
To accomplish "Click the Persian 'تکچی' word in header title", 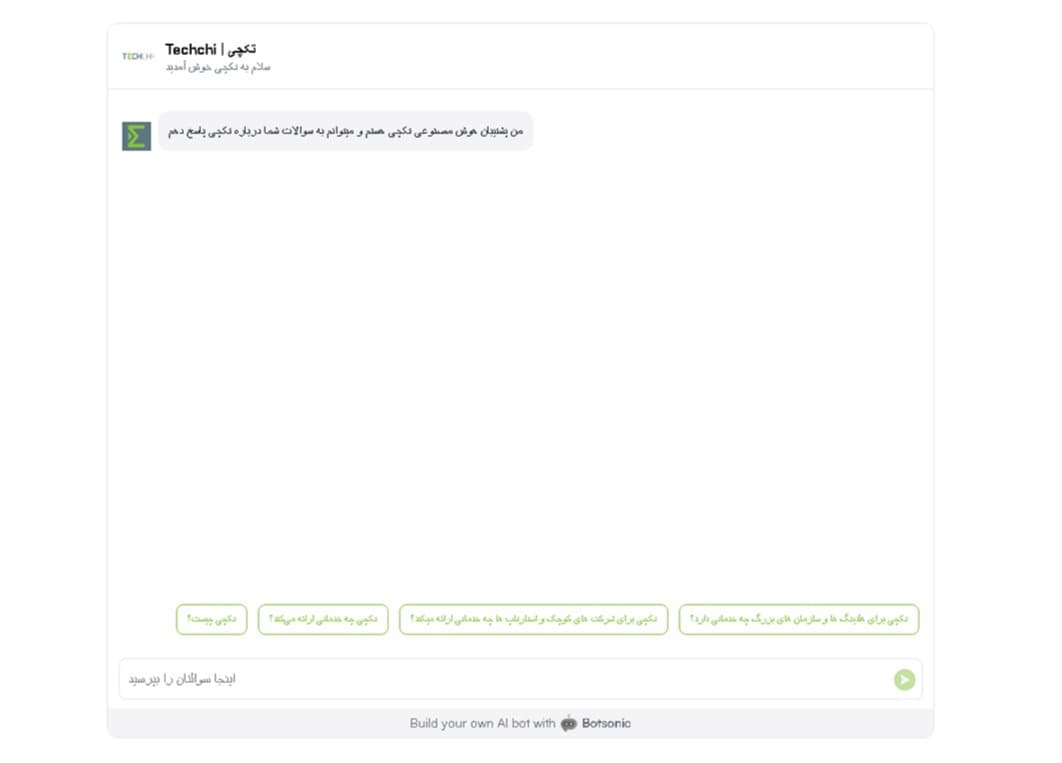I will (x=242, y=49).
